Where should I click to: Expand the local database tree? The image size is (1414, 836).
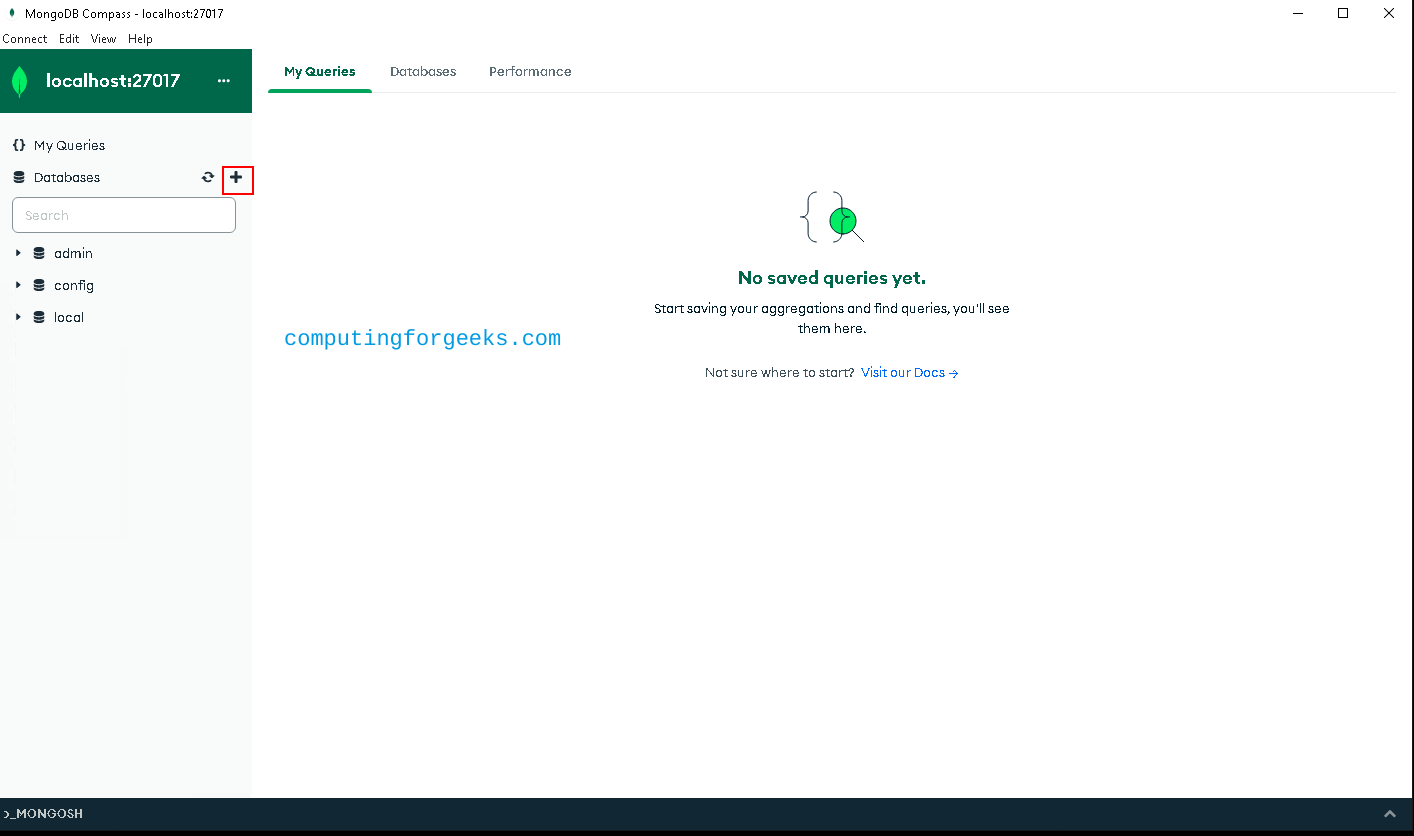[x=17, y=317]
